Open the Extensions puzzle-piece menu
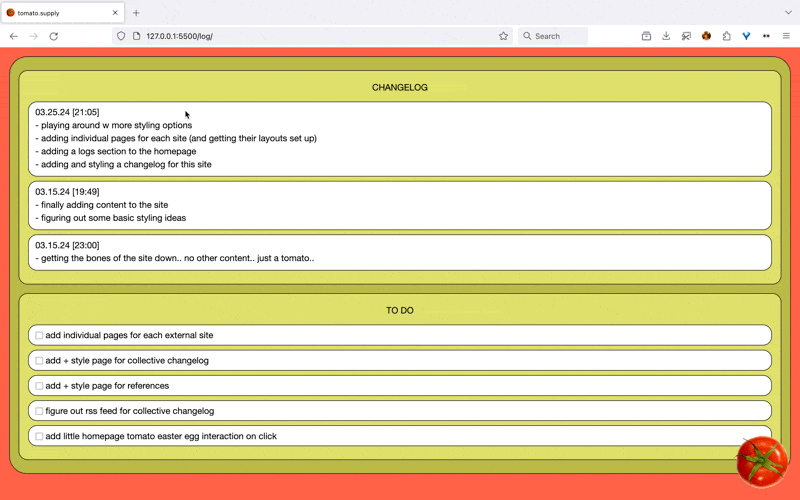The width and height of the screenshot is (800, 500). 727,36
